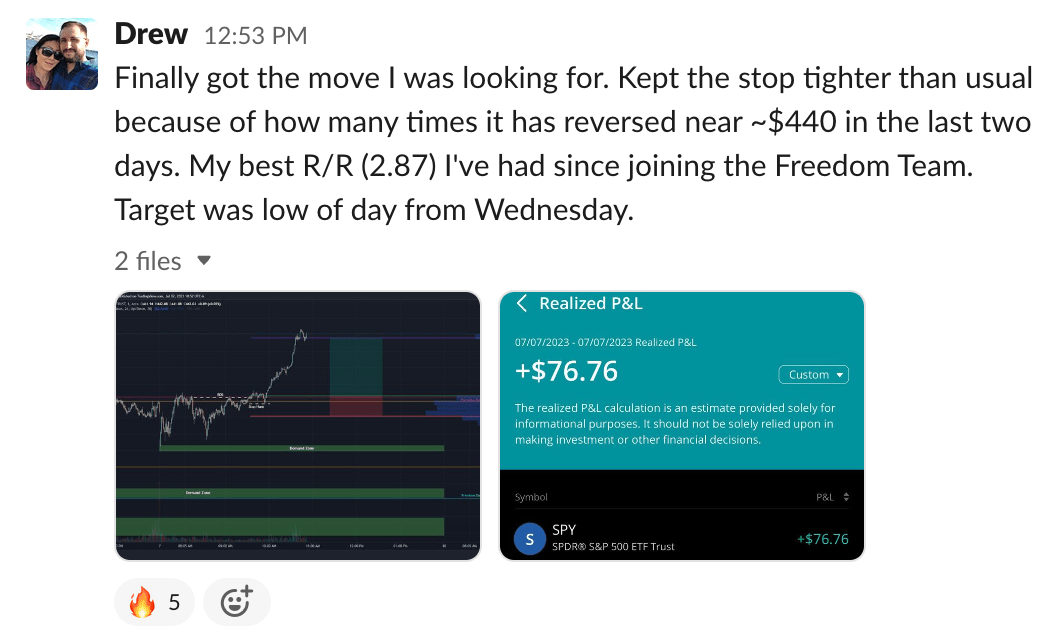
Task: Open the Custom date range dropdown
Action: [x=813, y=375]
